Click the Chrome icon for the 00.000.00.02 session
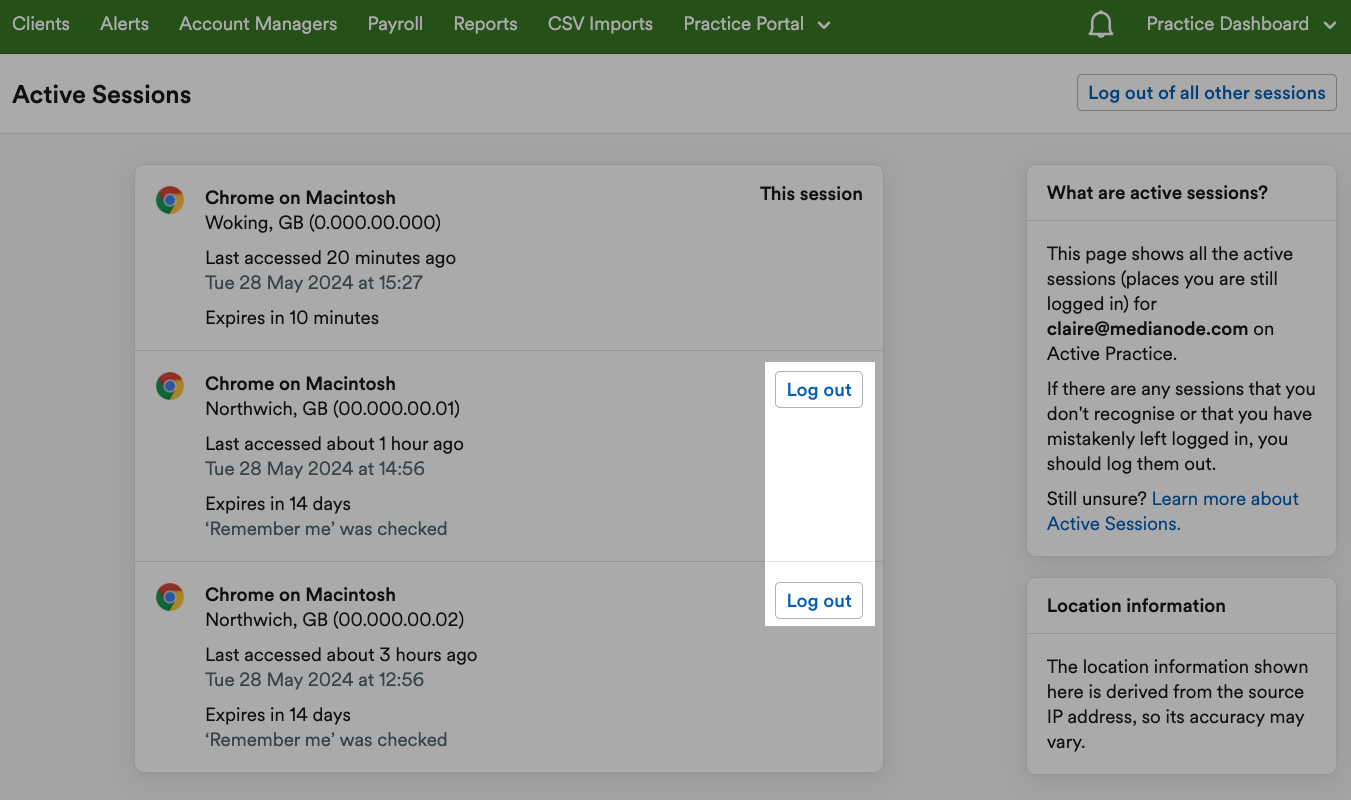The height and width of the screenshot is (800, 1351). pos(170,597)
